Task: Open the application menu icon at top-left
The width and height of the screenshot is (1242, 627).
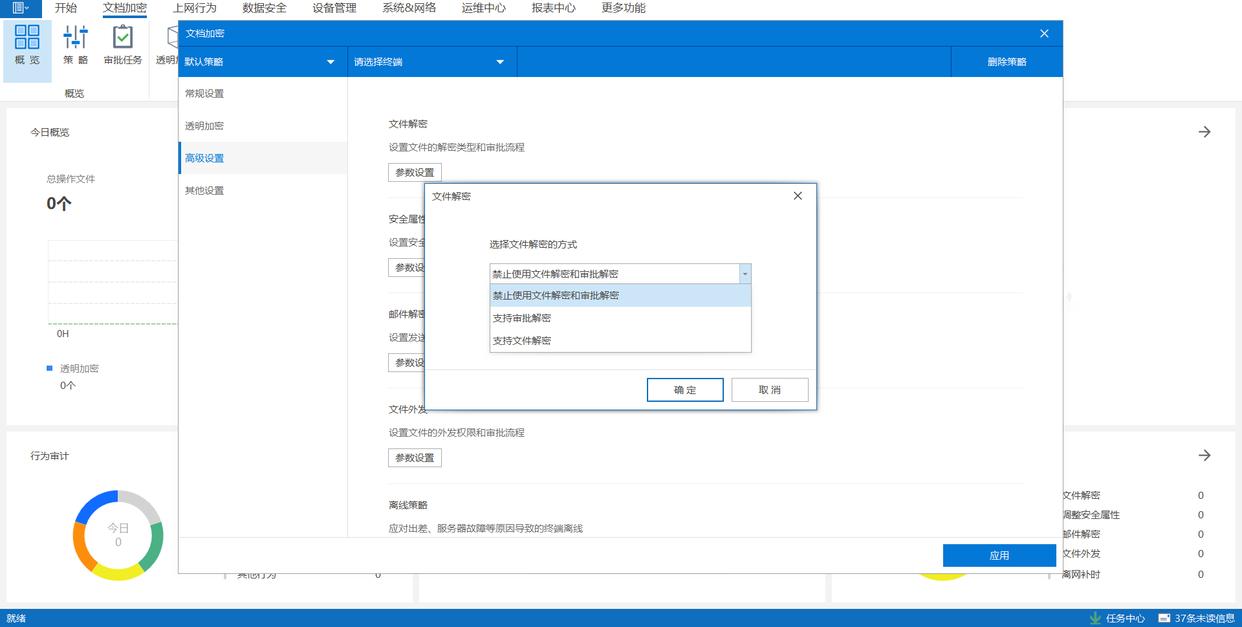Action: [20, 8]
